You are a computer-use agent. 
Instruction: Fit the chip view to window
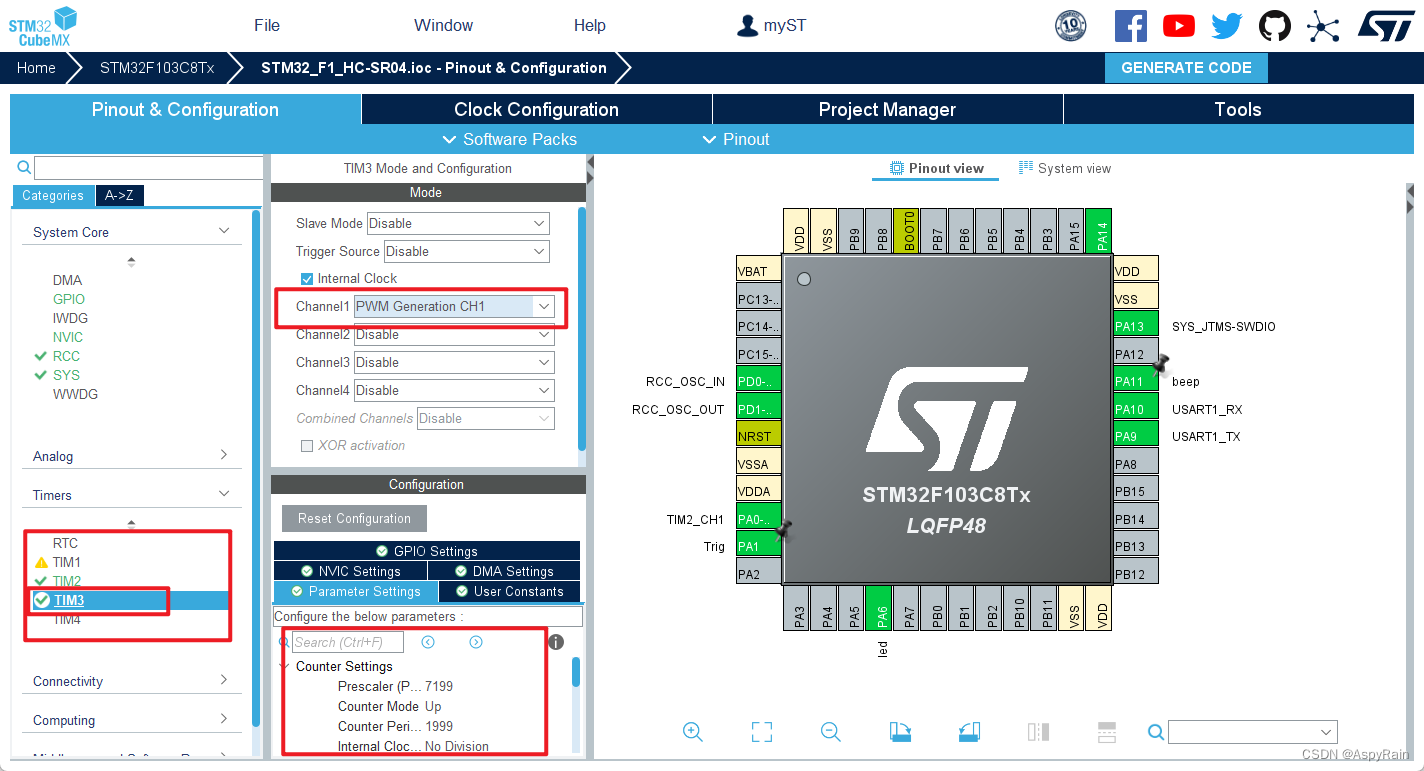(762, 732)
